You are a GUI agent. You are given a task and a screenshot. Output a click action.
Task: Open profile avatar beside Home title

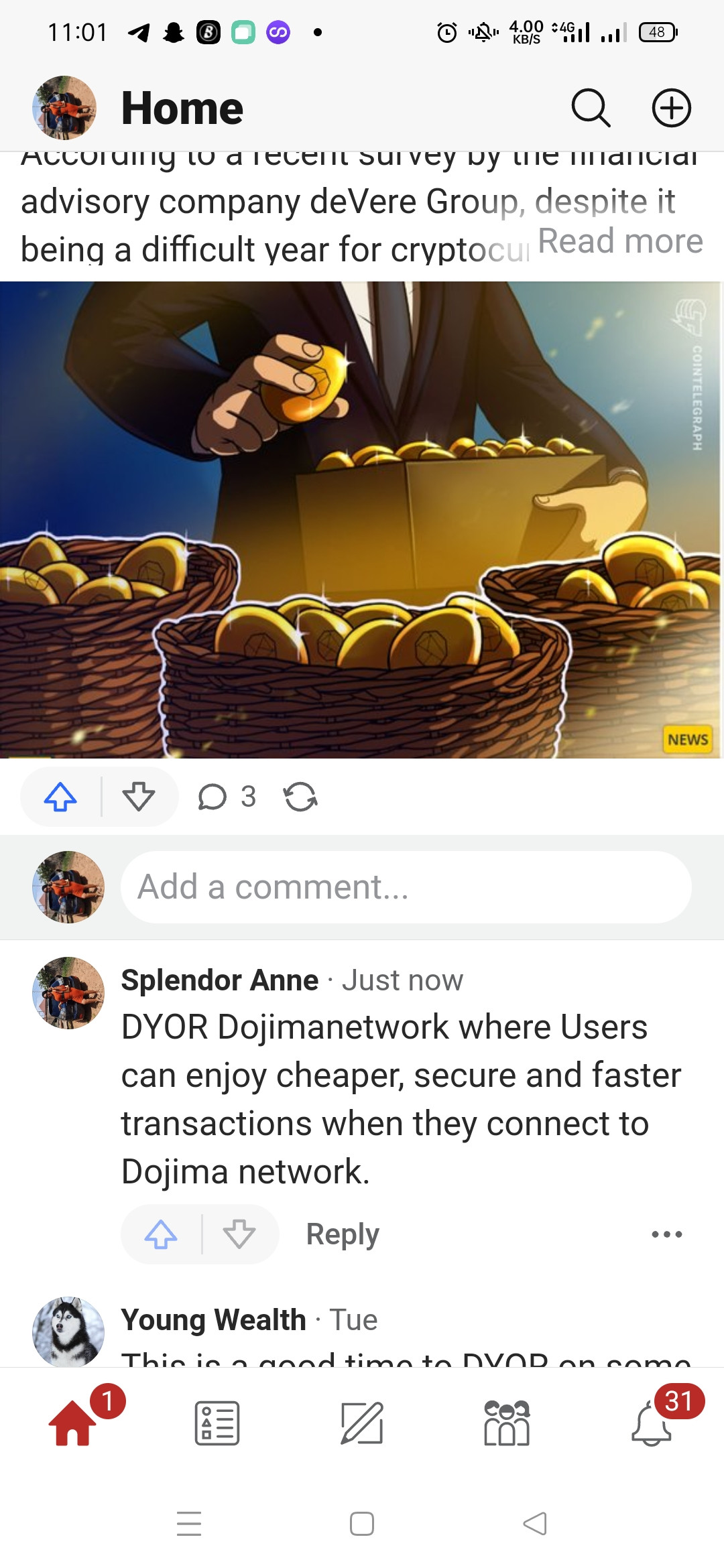(x=64, y=108)
